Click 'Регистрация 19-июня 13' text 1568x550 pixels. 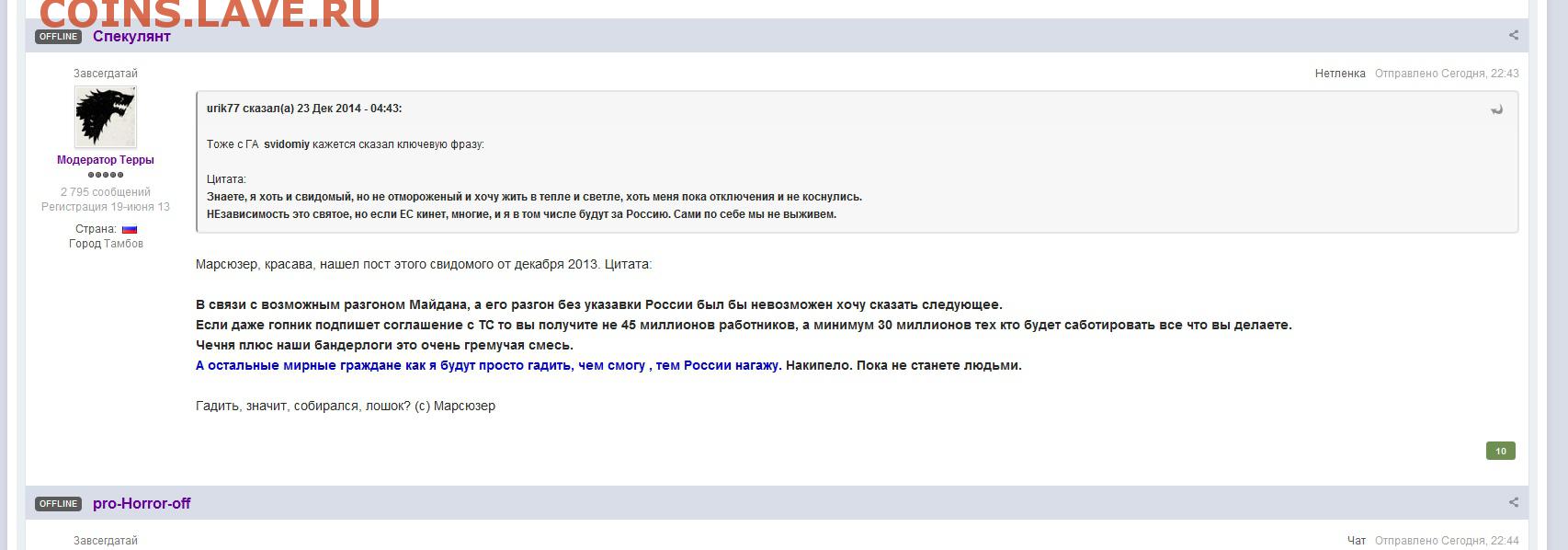tap(106, 207)
